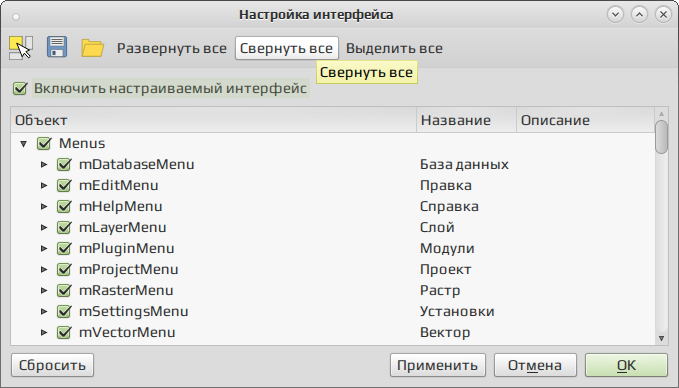Image resolution: width=679 pixels, height=388 pixels.
Task: Click the Вектор name cell
Action: point(445,333)
